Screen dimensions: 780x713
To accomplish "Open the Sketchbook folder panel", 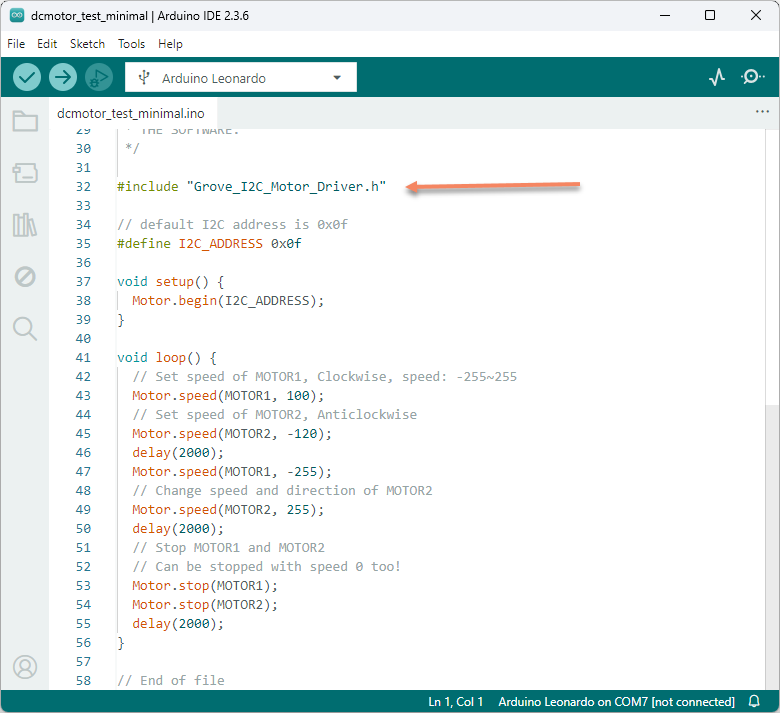I will [25, 122].
